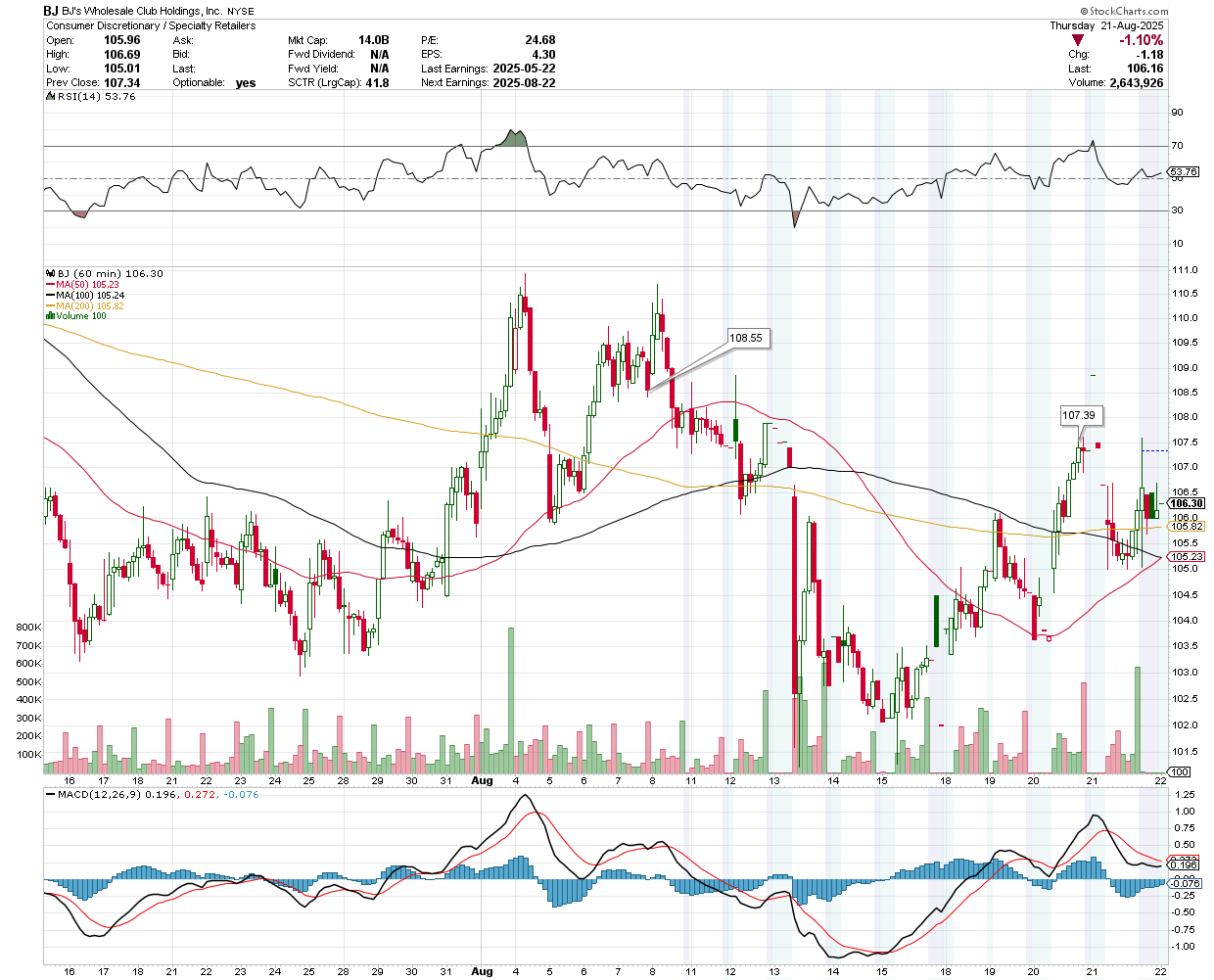Click the red down-triangle change indicator
1214x980 pixels.
(x=1078, y=40)
